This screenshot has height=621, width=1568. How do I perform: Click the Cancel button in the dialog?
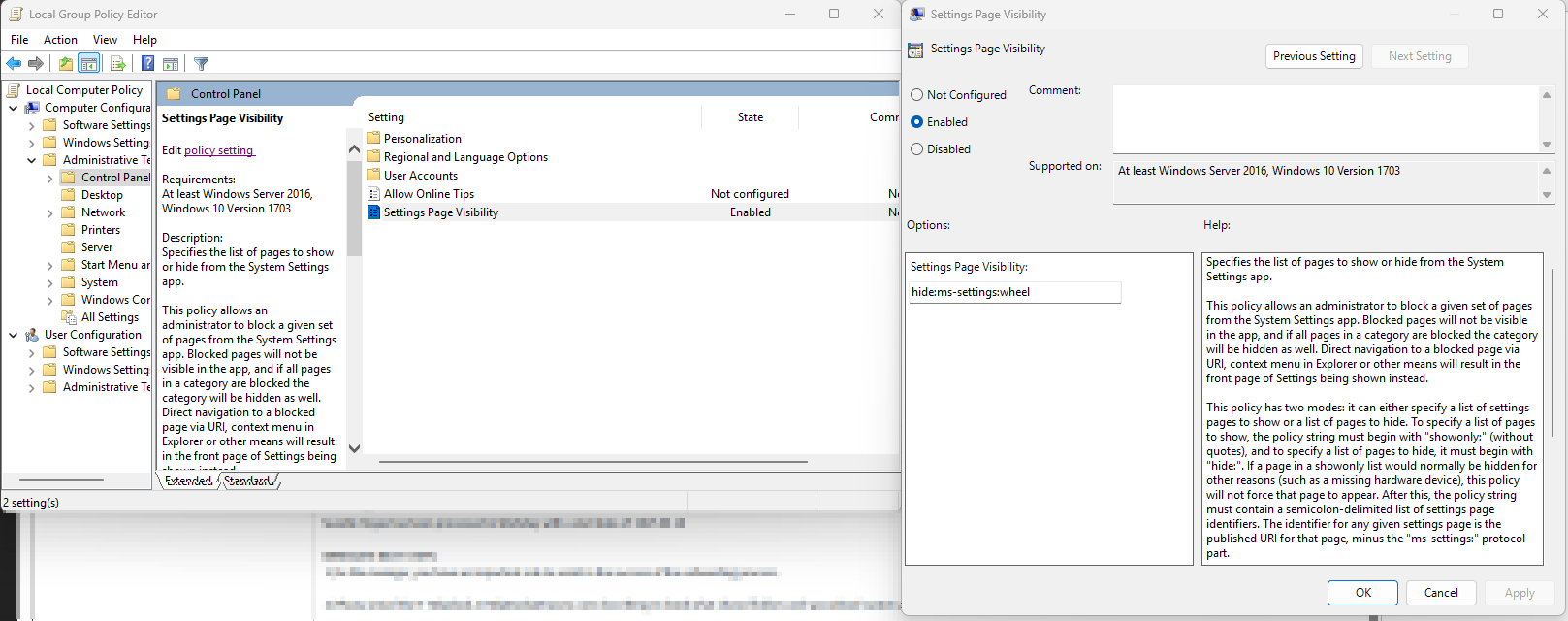click(x=1440, y=593)
